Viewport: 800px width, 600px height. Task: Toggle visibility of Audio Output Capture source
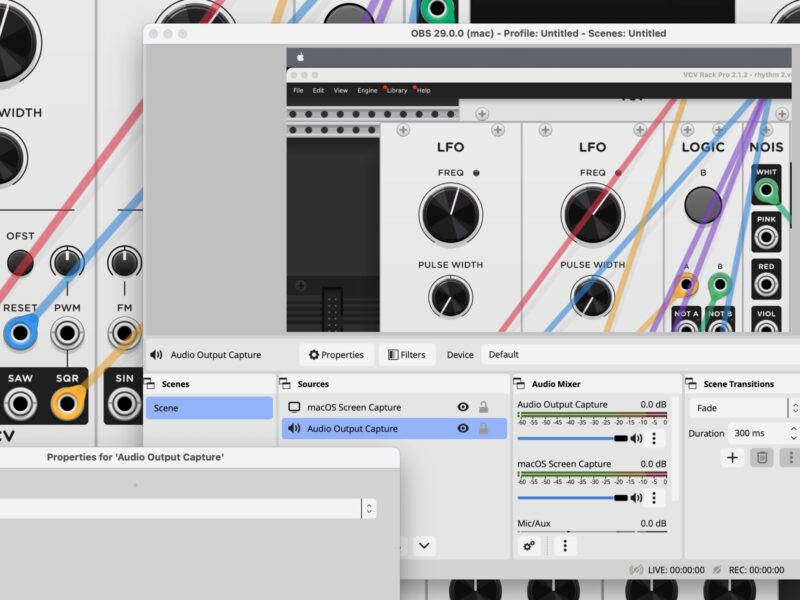(x=462, y=428)
